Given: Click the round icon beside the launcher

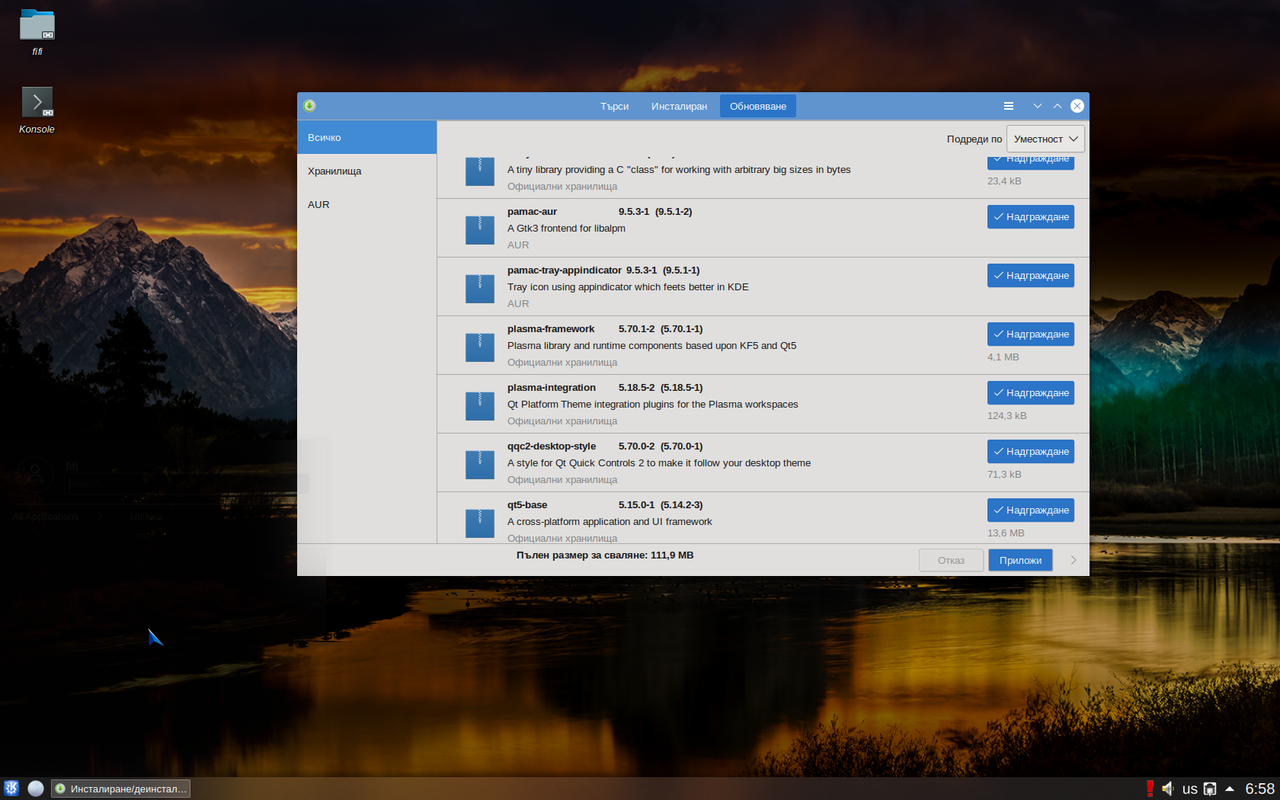Looking at the screenshot, I should click(x=36, y=788).
